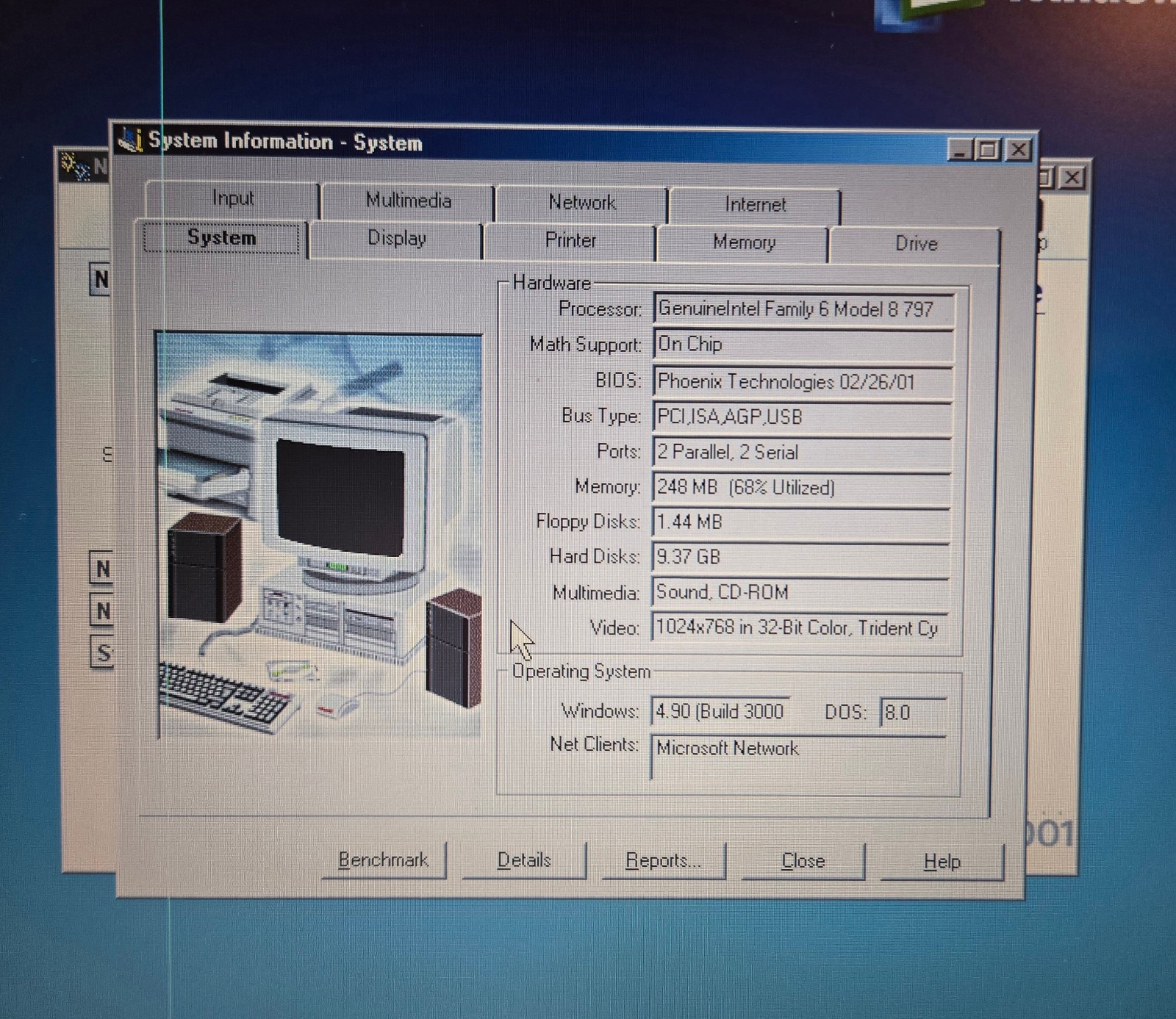The height and width of the screenshot is (1019, 1176).
Task: Click the Processor field GenuineIntel Family 6
Action: coord(804,309)
